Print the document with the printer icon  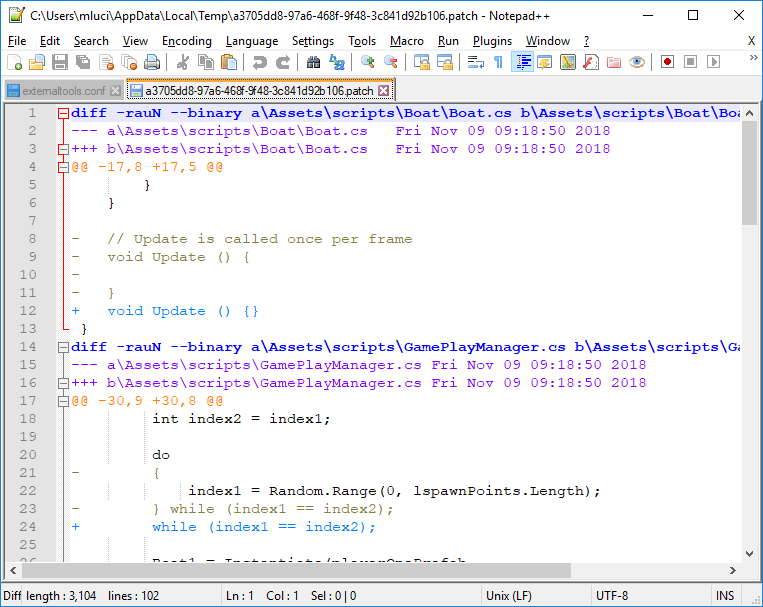(x=152, y=62)
